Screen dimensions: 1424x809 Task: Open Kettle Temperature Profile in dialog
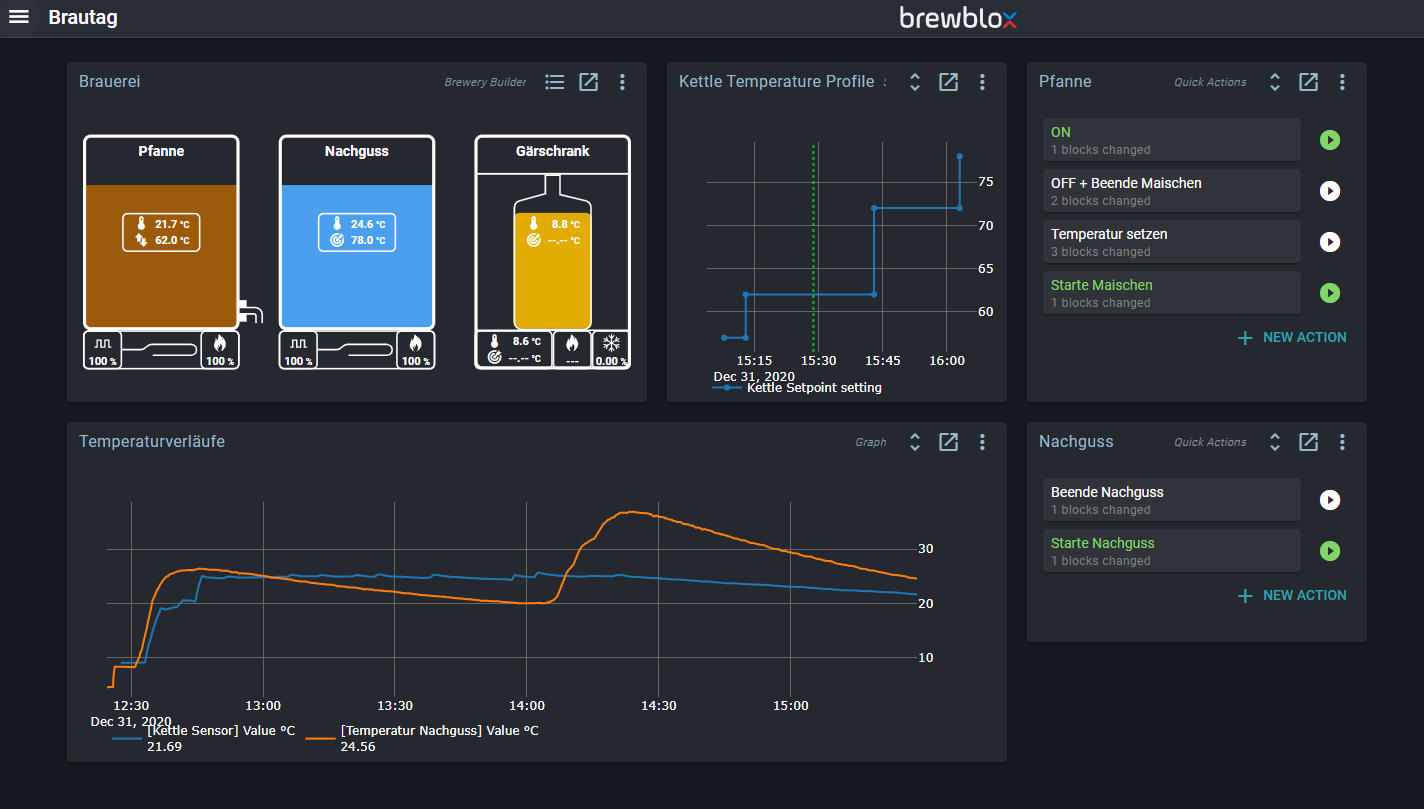pyautogui.click(x=949, y=82)
